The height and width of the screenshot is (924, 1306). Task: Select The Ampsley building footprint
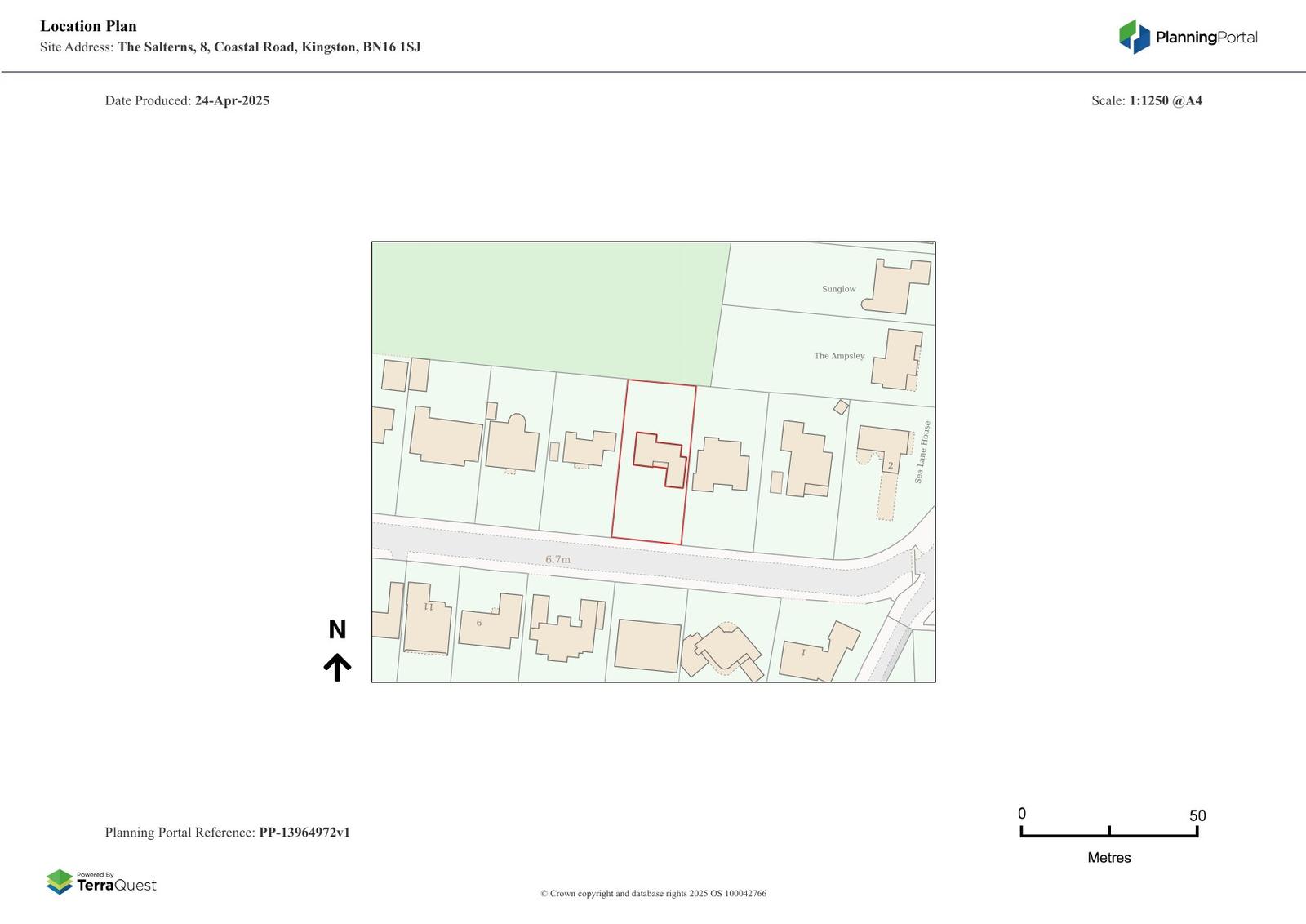click(x=898, y=359)
